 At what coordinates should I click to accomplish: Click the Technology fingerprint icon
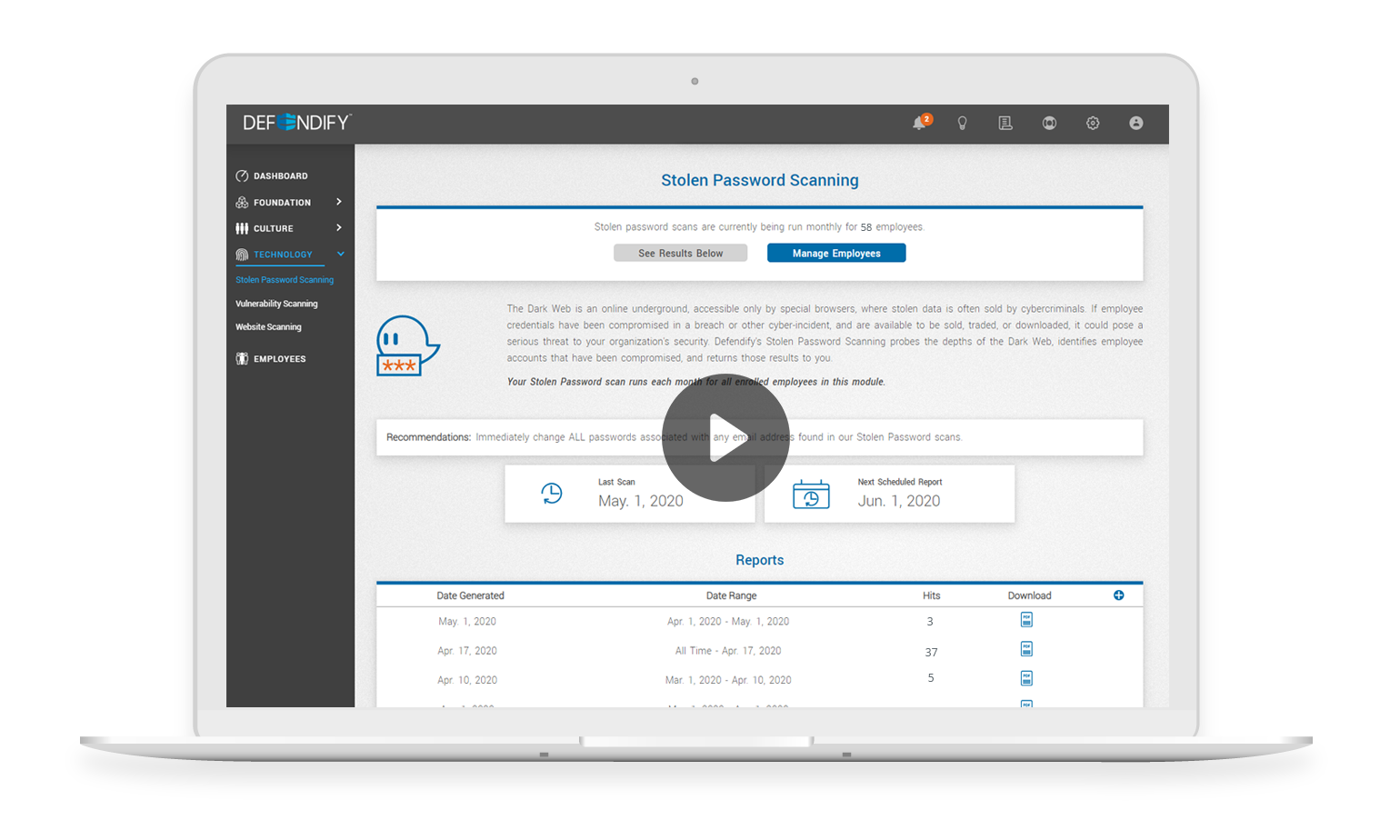(x=242, y=255)
